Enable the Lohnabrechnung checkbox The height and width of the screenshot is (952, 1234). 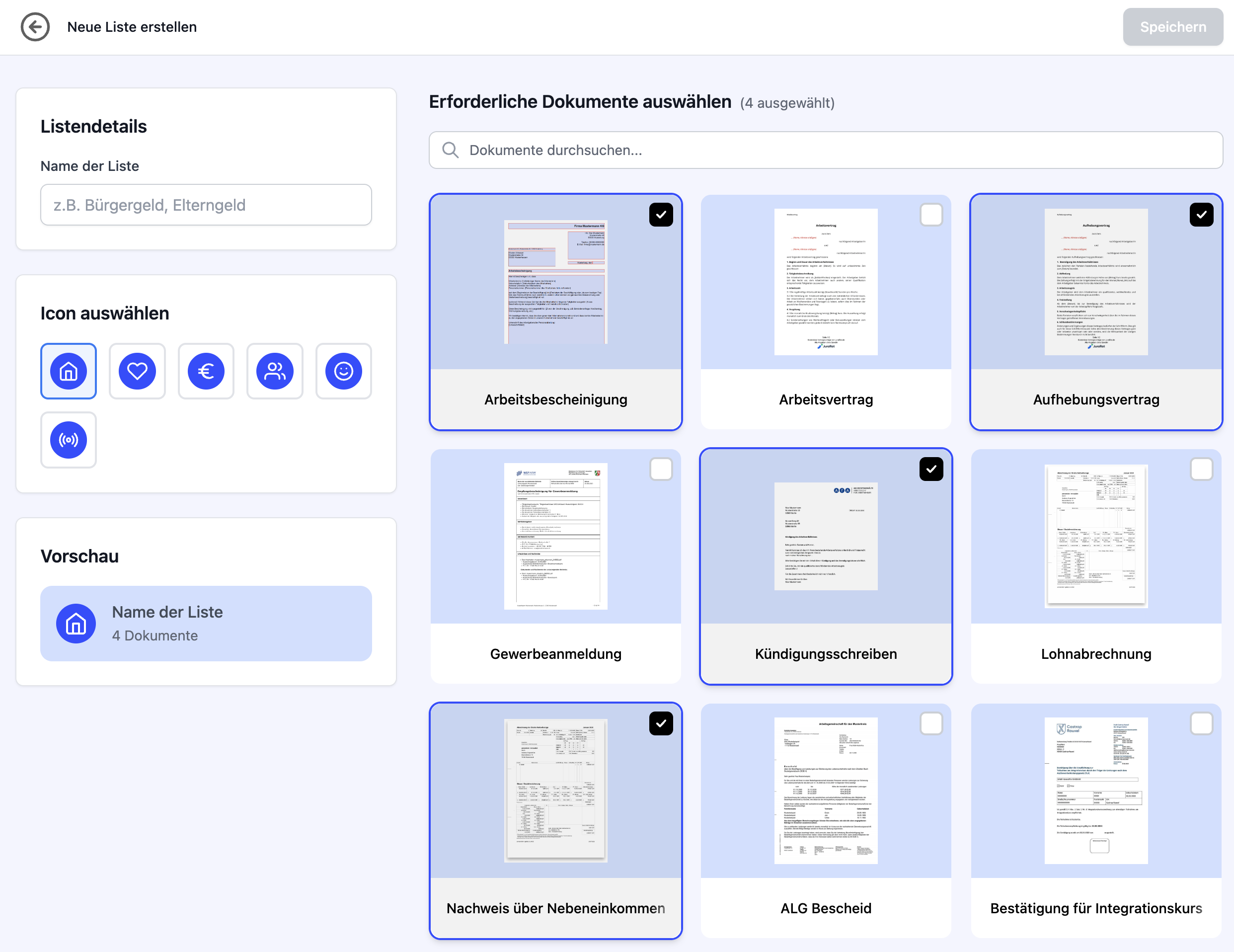click(x=1201, y=469)
